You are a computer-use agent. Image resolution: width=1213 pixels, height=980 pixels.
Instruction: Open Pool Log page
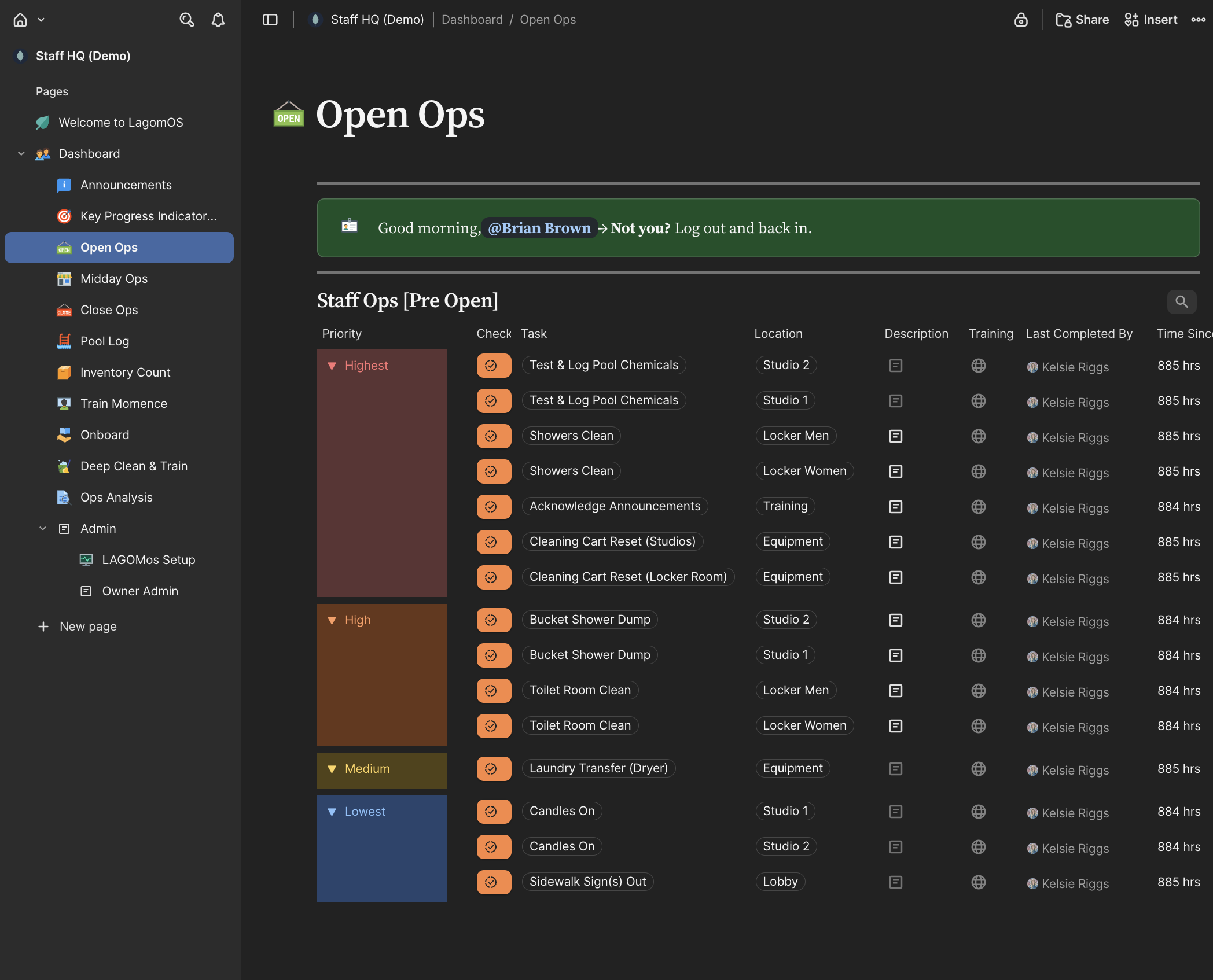click(x=105, y=341)
